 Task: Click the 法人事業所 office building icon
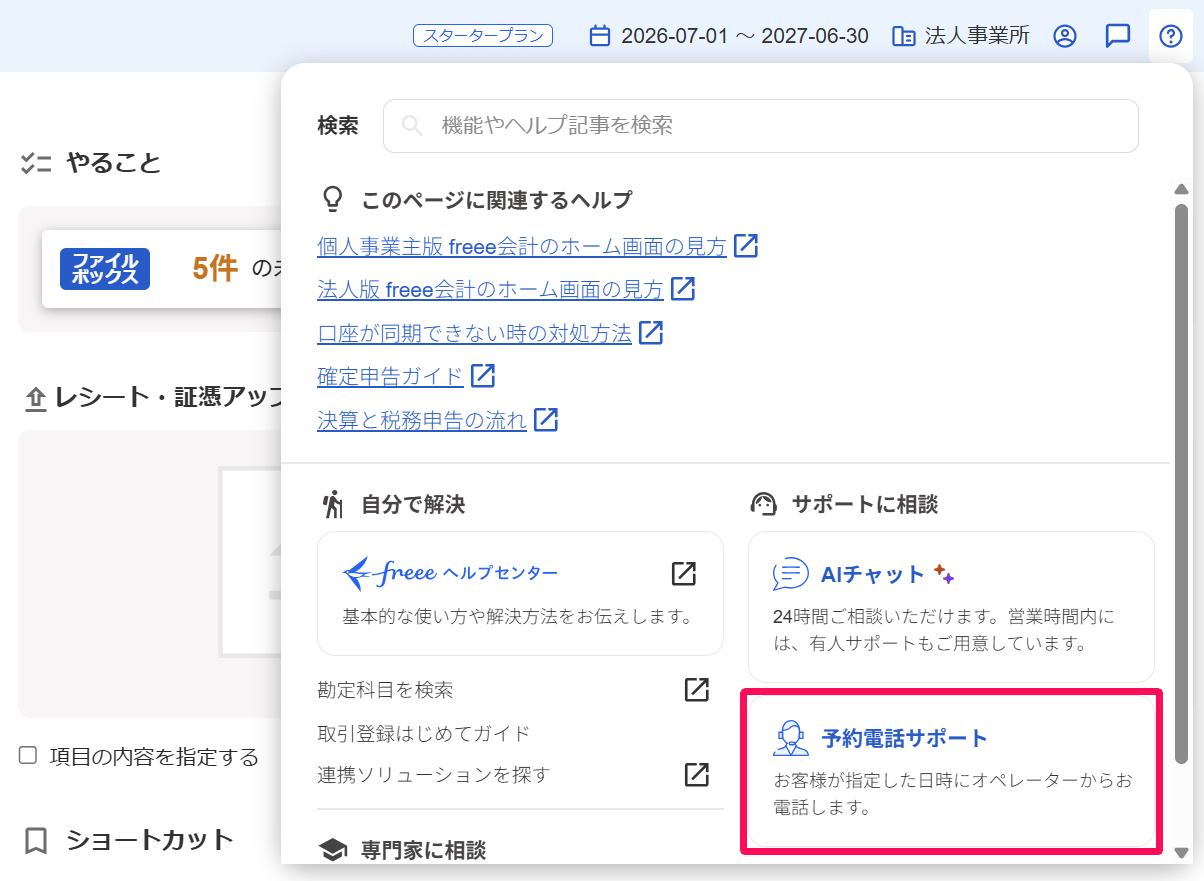coord(904,36)
